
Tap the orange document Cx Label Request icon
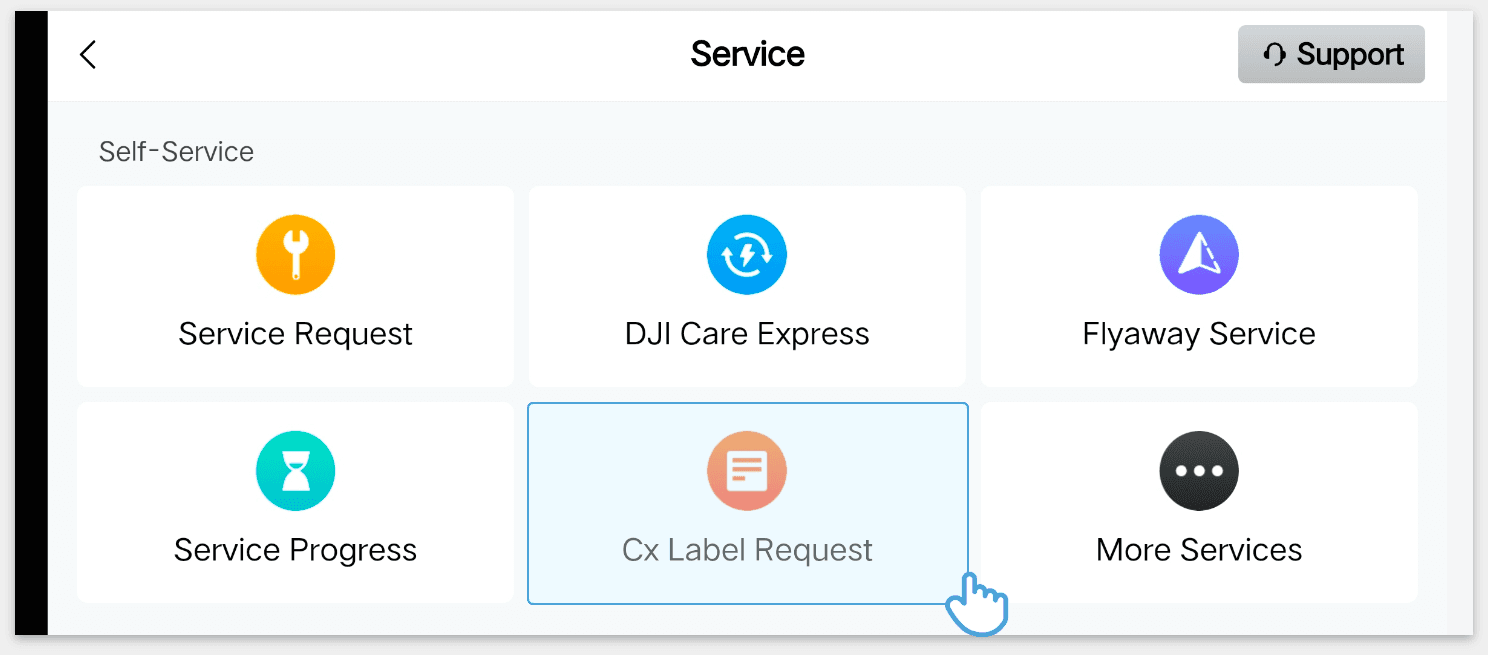tap(747, 470)
